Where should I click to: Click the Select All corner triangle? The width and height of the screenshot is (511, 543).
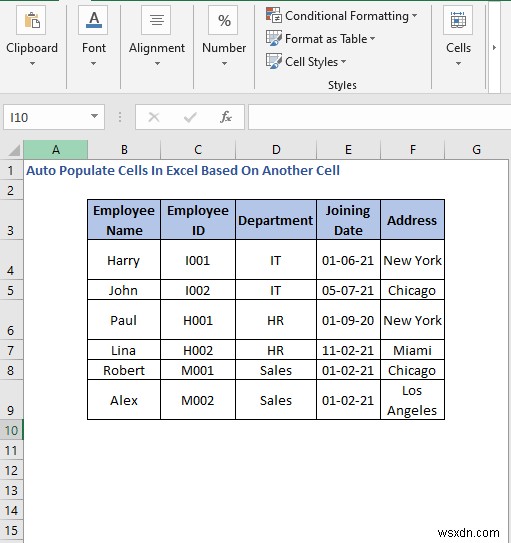tap(14, 150)
